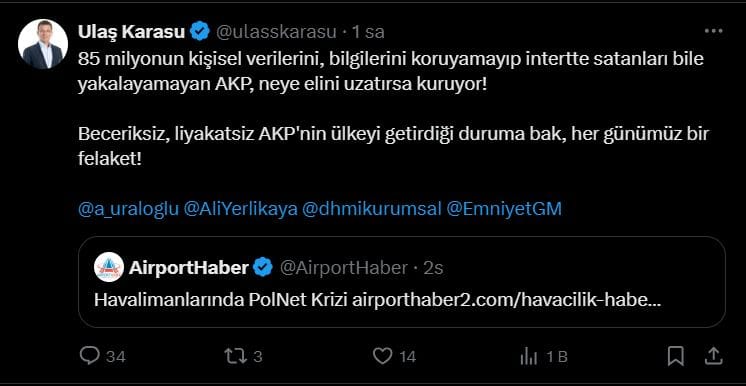This screenshot has width=746, height=386.
Task: Open the reply icon with 34 comments
Action: click(89, 356)
